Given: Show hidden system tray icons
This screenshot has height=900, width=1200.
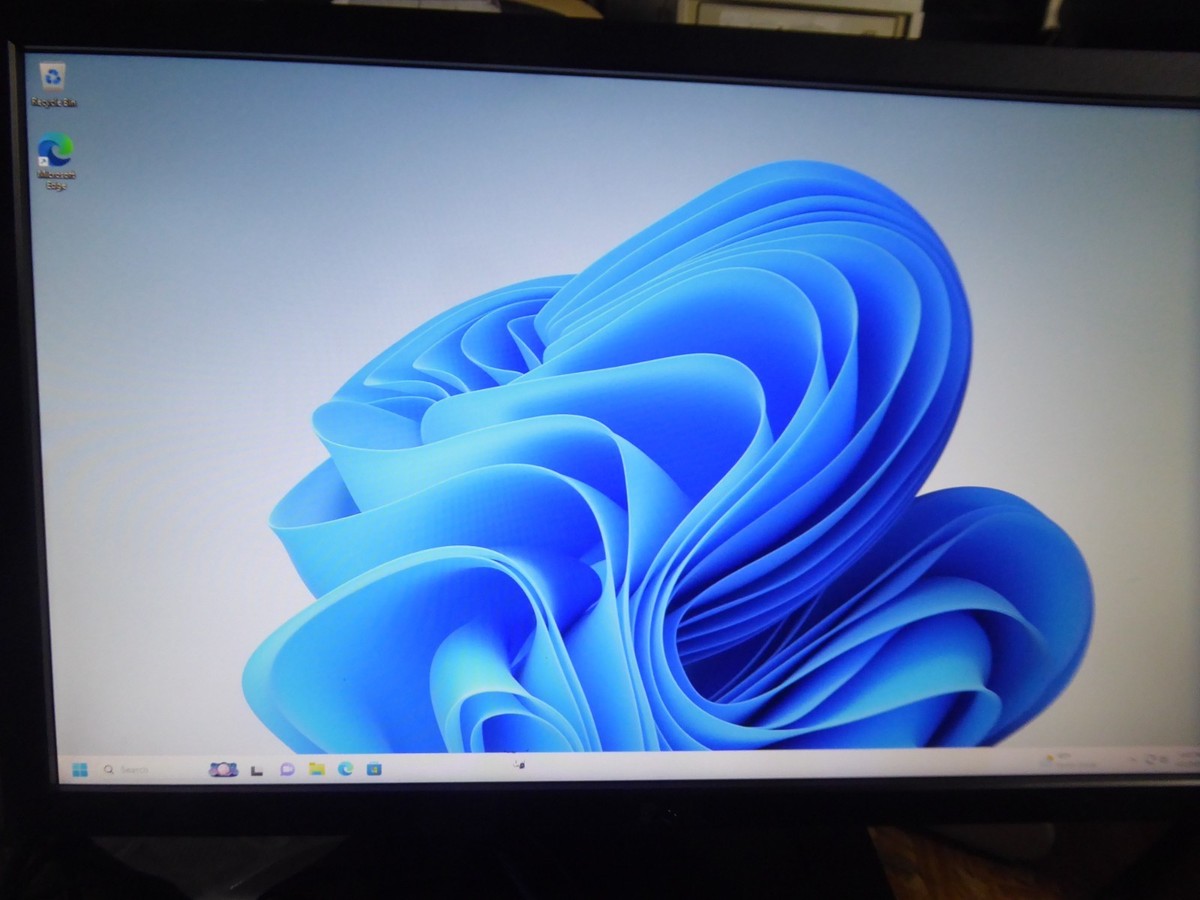Looking at the screenshot, I should (1131, 760).
